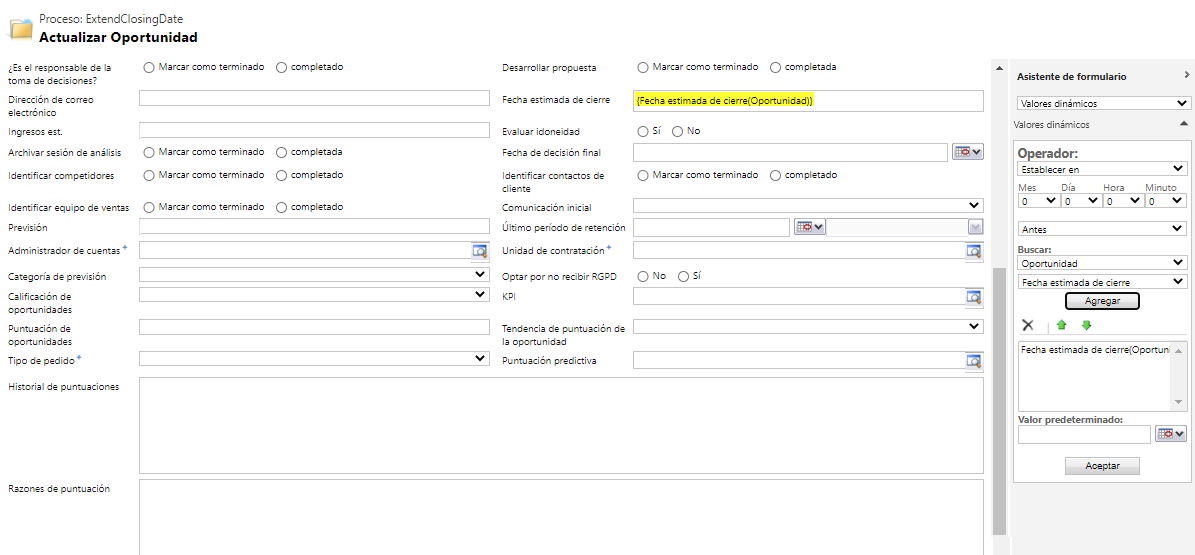Viewport: 1195px width, 555px height.
Task: Expand Asistente de formulario panel arrow
Action: point(1187,75)
